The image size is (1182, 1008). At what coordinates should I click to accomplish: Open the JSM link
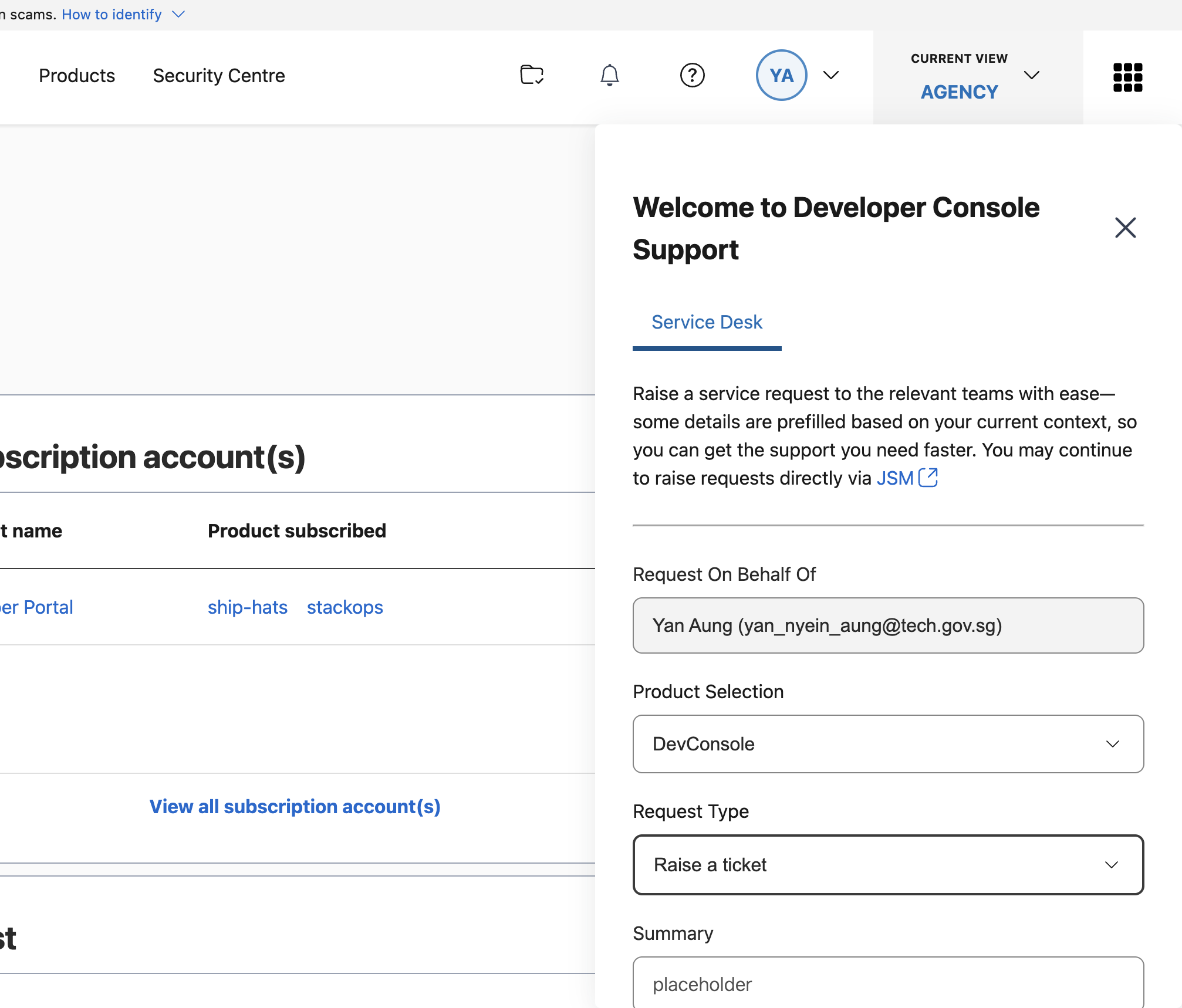pyautogui.click(x=895, y=478)
